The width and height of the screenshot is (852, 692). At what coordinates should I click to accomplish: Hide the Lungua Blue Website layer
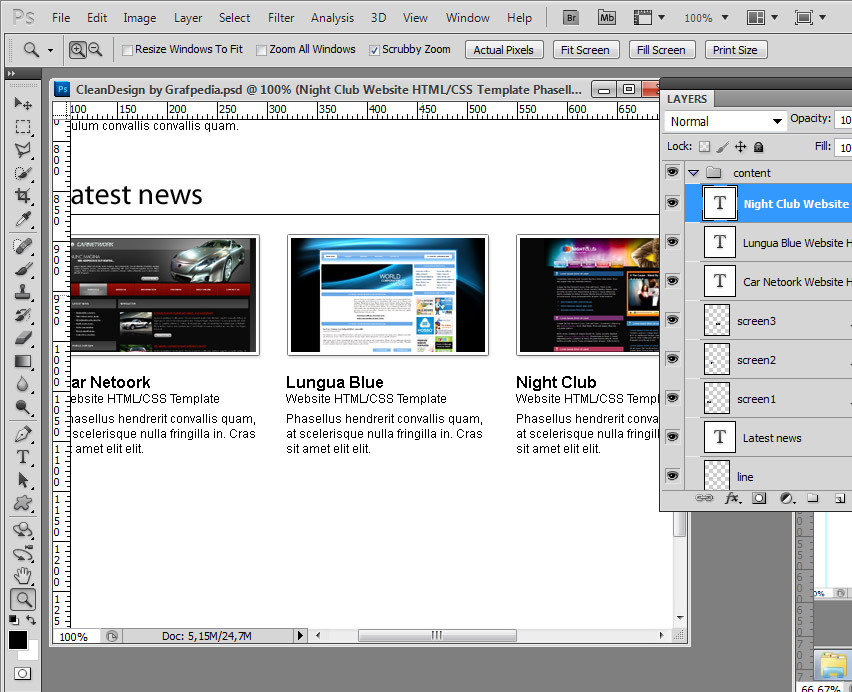[672, 242]
